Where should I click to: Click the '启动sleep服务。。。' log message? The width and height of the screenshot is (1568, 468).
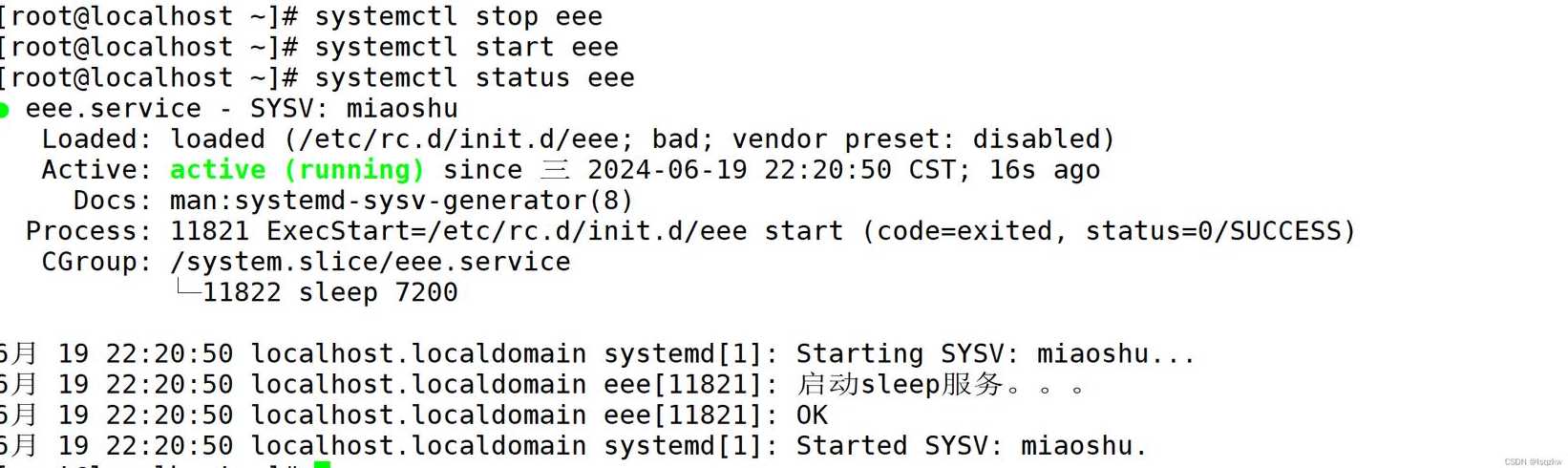[941, 385]
